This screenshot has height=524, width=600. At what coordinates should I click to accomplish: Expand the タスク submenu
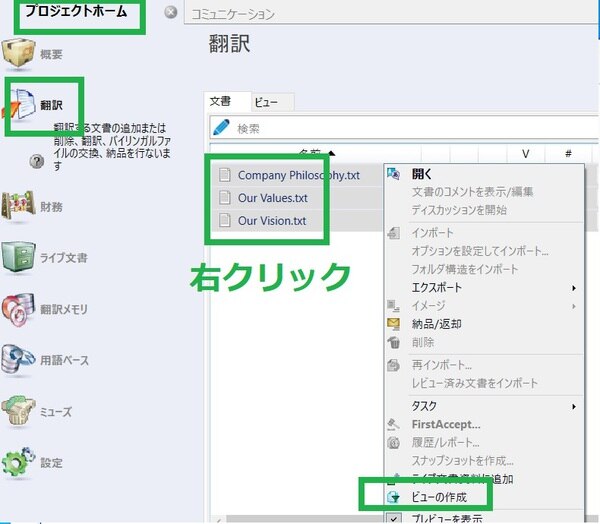[x=574, y=406]
